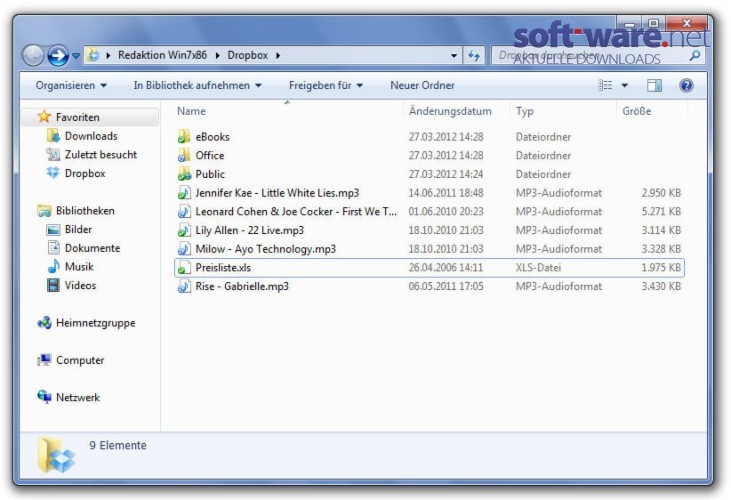This screenshot has width=731, height=500.
Task: Click the Back navigation arrow button
Action: [33, 55]
